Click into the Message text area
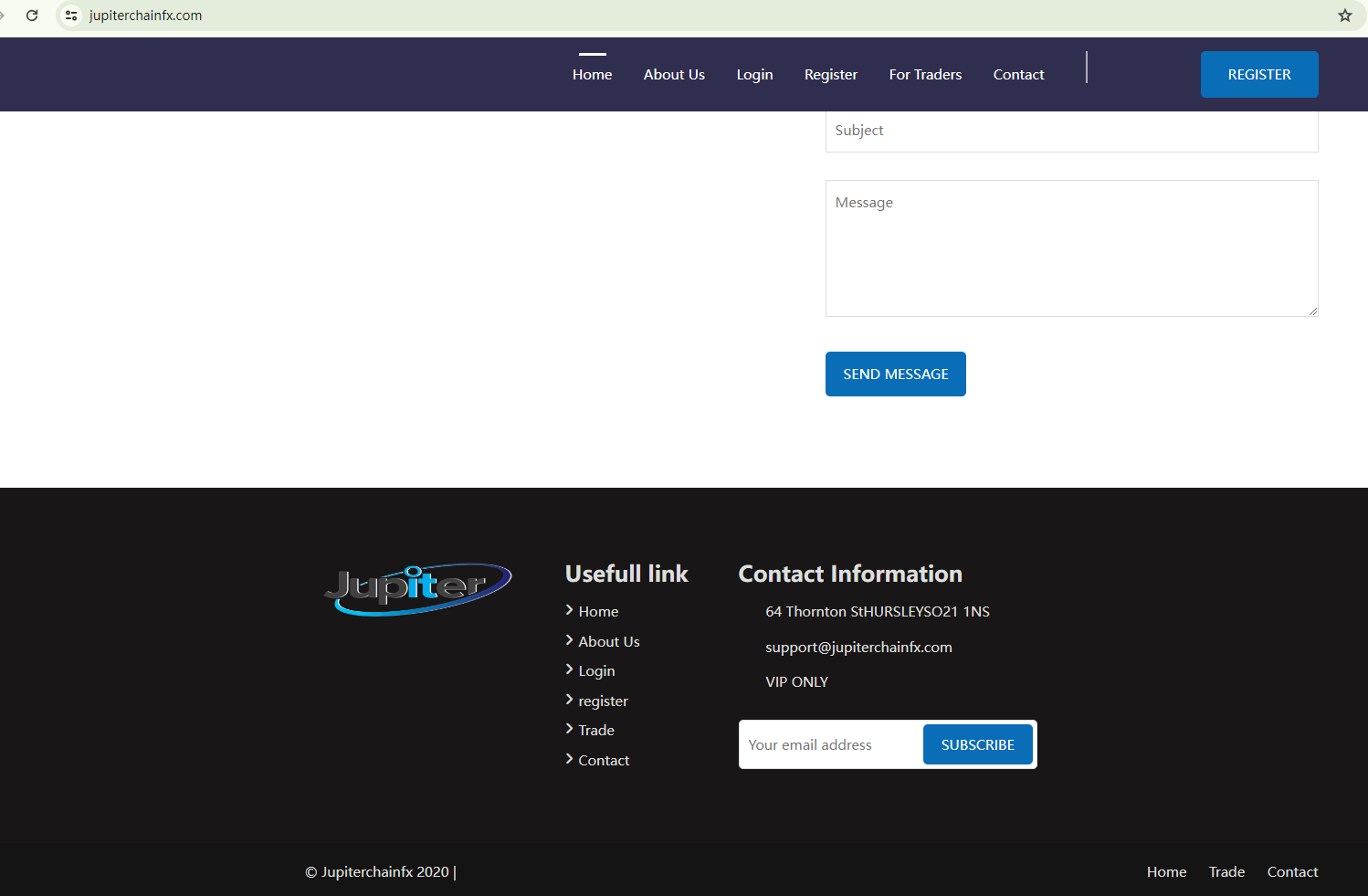 [1072, 248]
